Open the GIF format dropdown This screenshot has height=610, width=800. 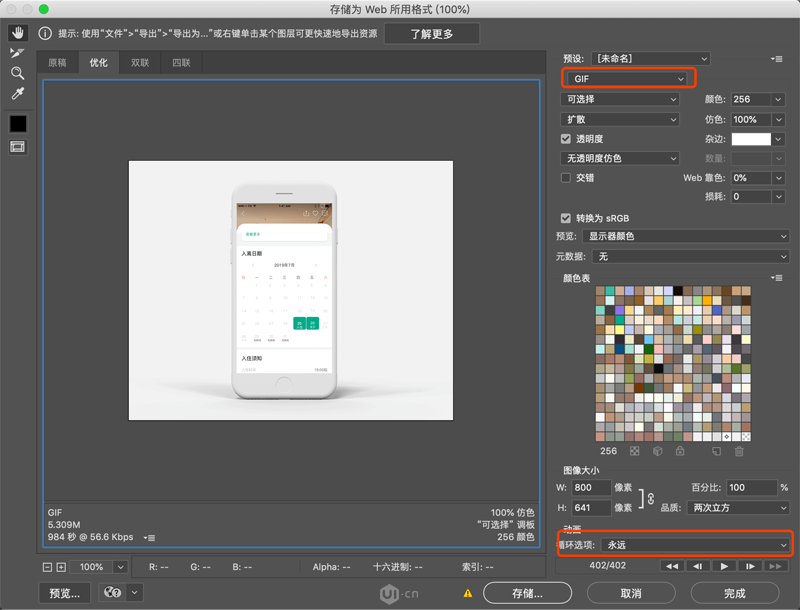pos(627,79)
